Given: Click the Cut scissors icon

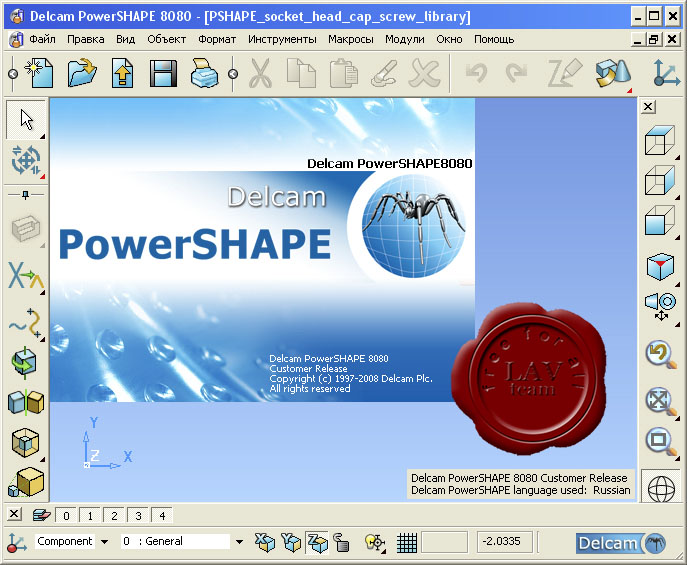Looking at the screenshot, I should click(x=260, y=73).
